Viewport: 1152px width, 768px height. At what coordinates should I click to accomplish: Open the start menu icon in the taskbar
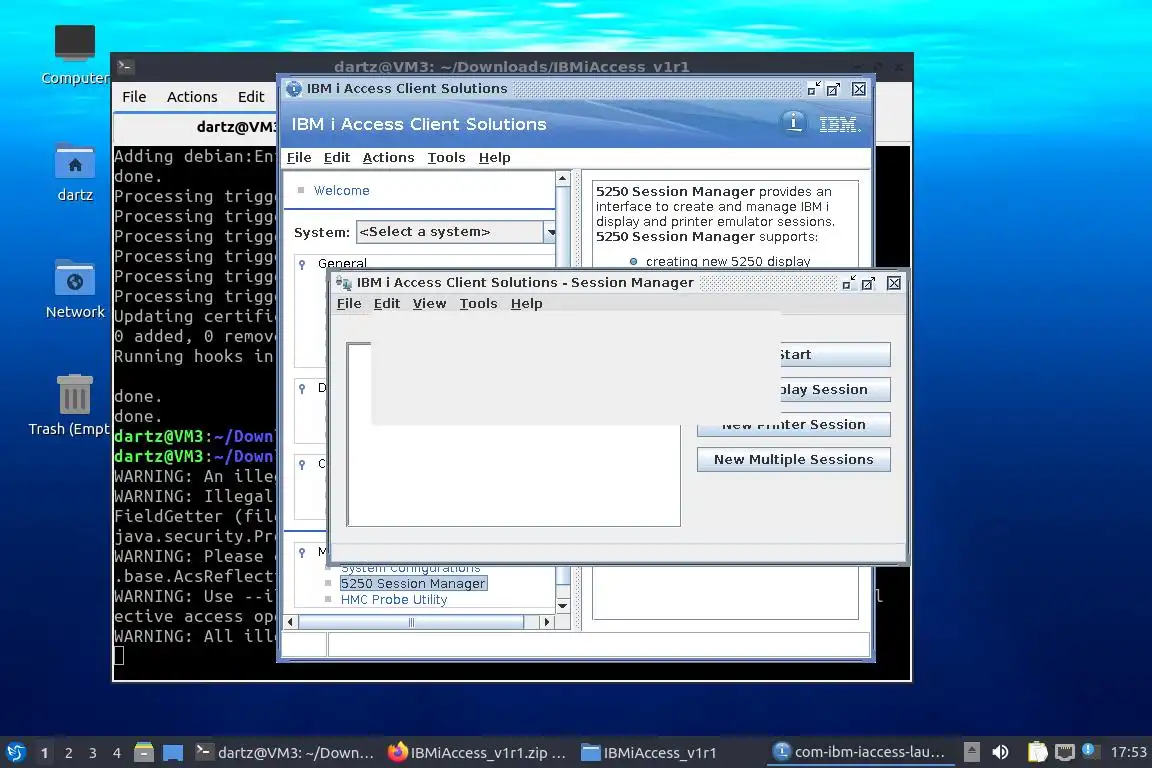[15, 753]
